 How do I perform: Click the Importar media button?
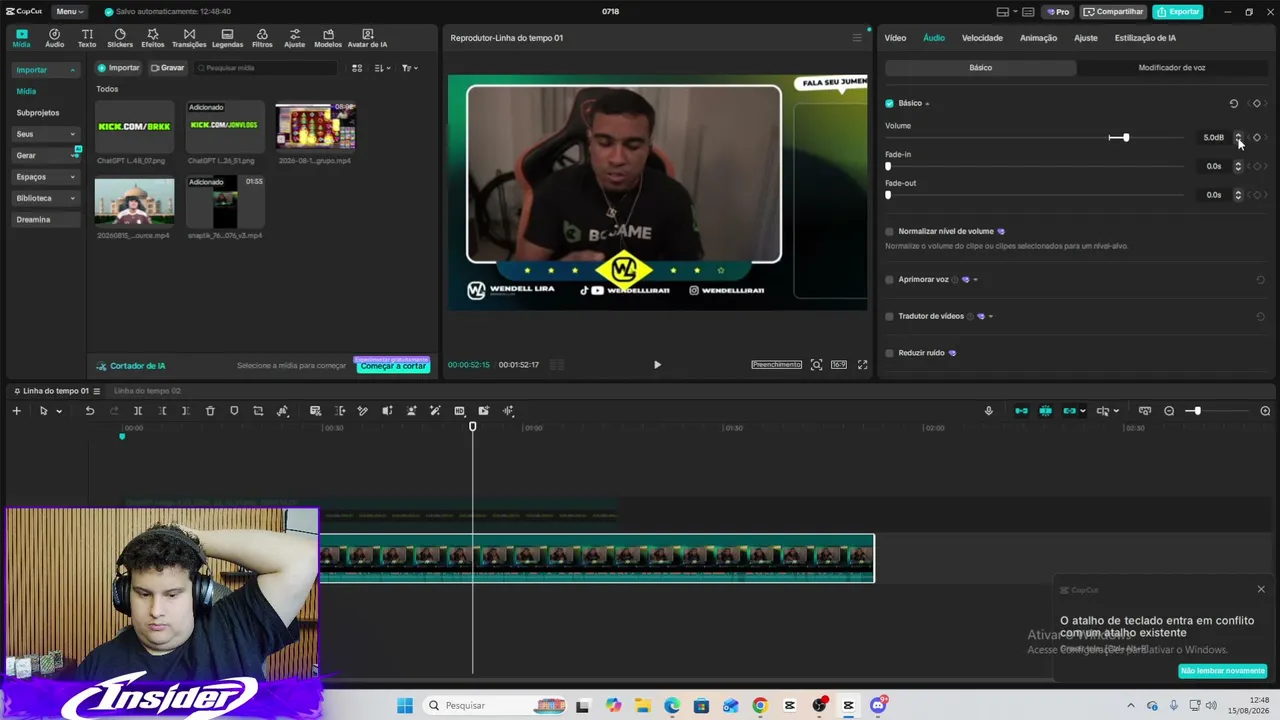pyautogui.click(x=118, y=68)
